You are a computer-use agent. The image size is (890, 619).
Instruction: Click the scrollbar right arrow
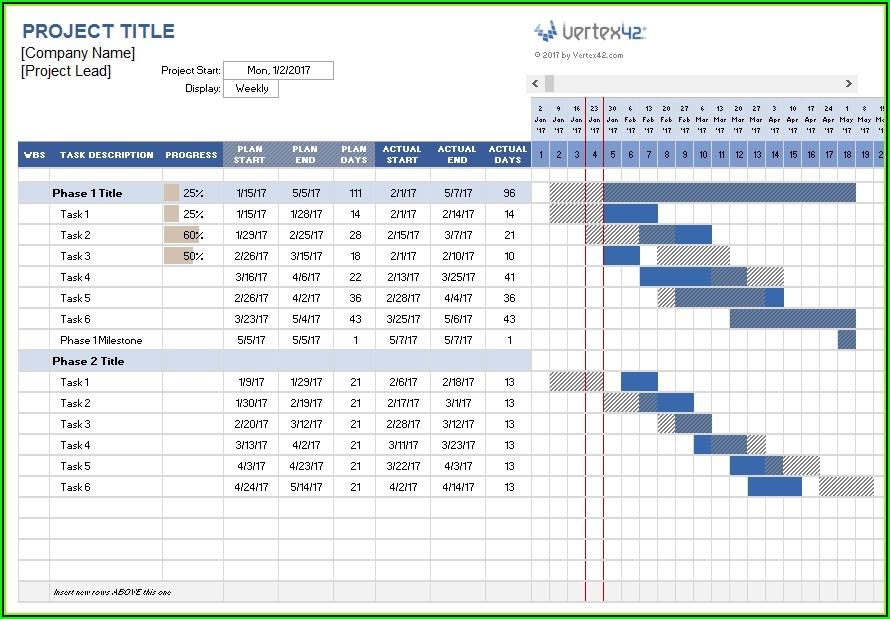click(x=849, y=84)
